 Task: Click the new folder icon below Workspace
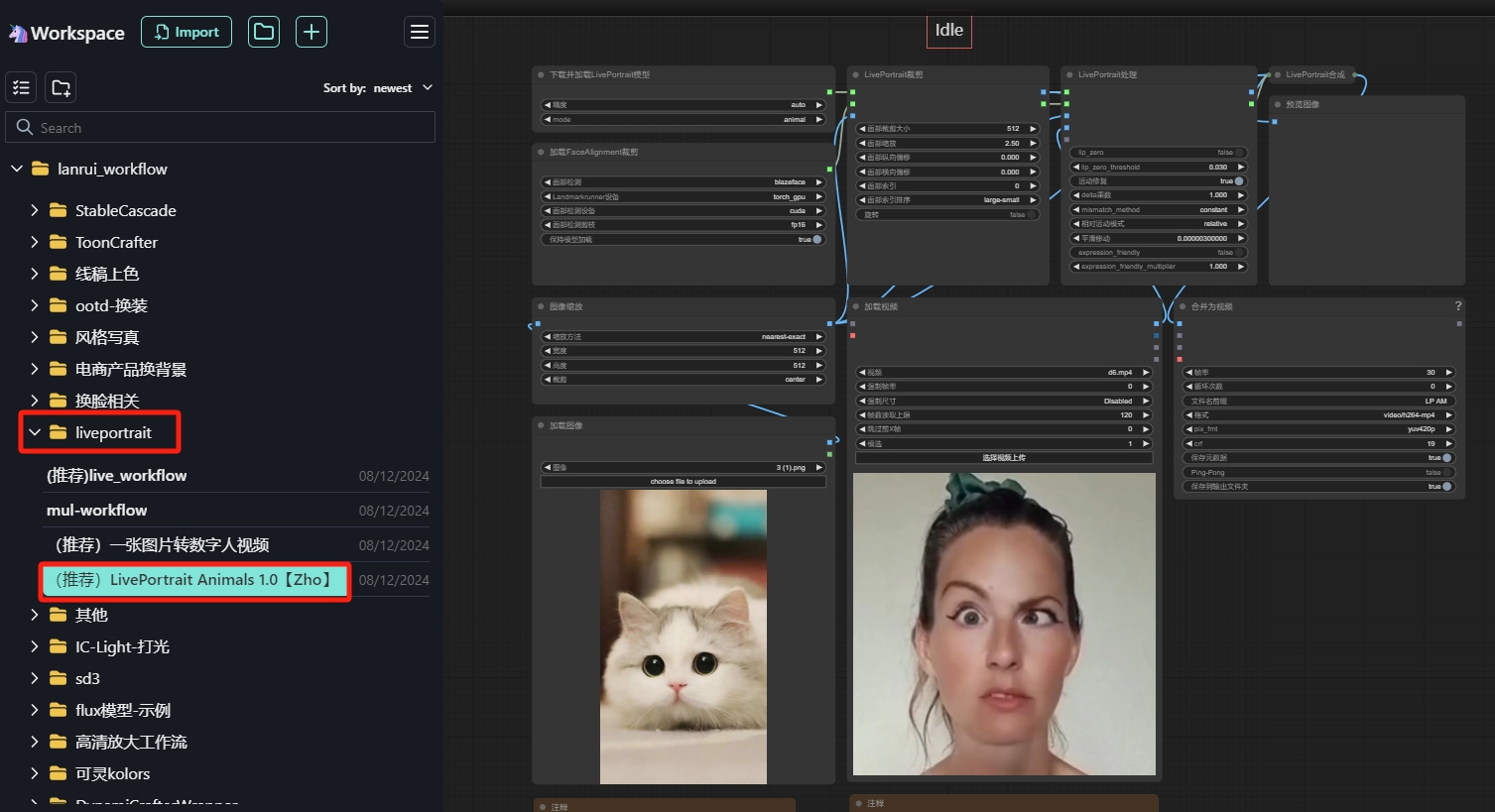pos(61,88)
